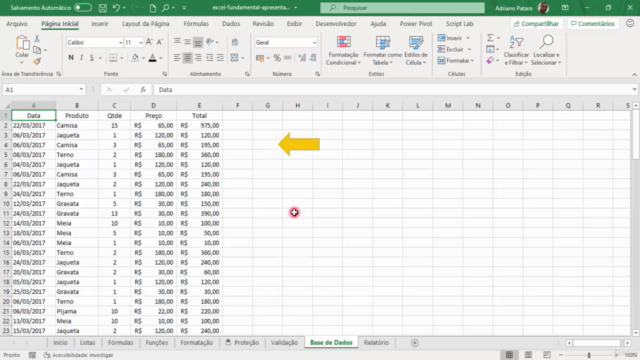Apply the red font color A
The width and height of the screenshot is (640, 360).
click(x=153, y=58)
